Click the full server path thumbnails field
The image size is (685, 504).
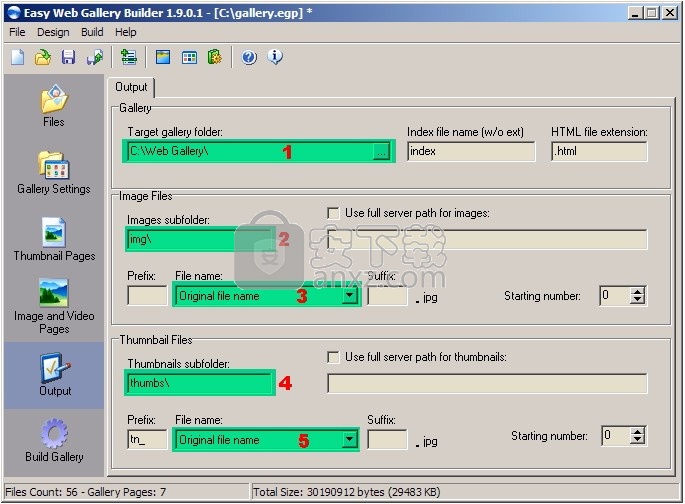[x=487, y=383]
